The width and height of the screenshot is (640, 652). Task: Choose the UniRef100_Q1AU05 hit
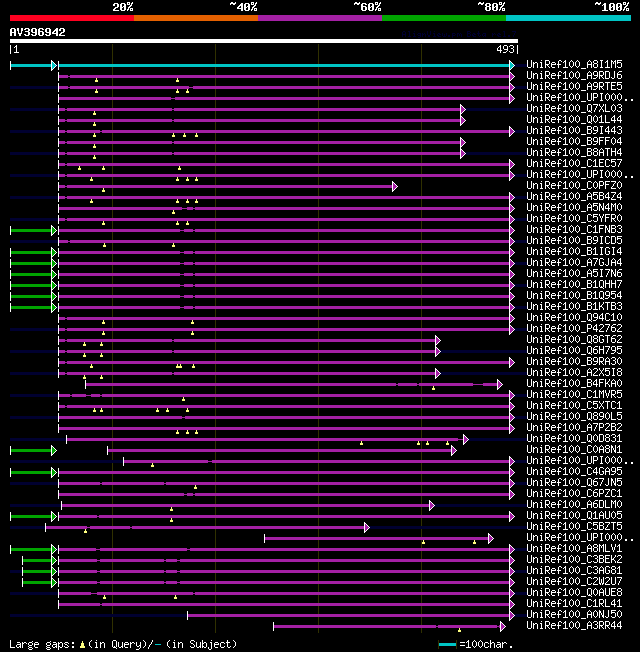pos(574,516)
